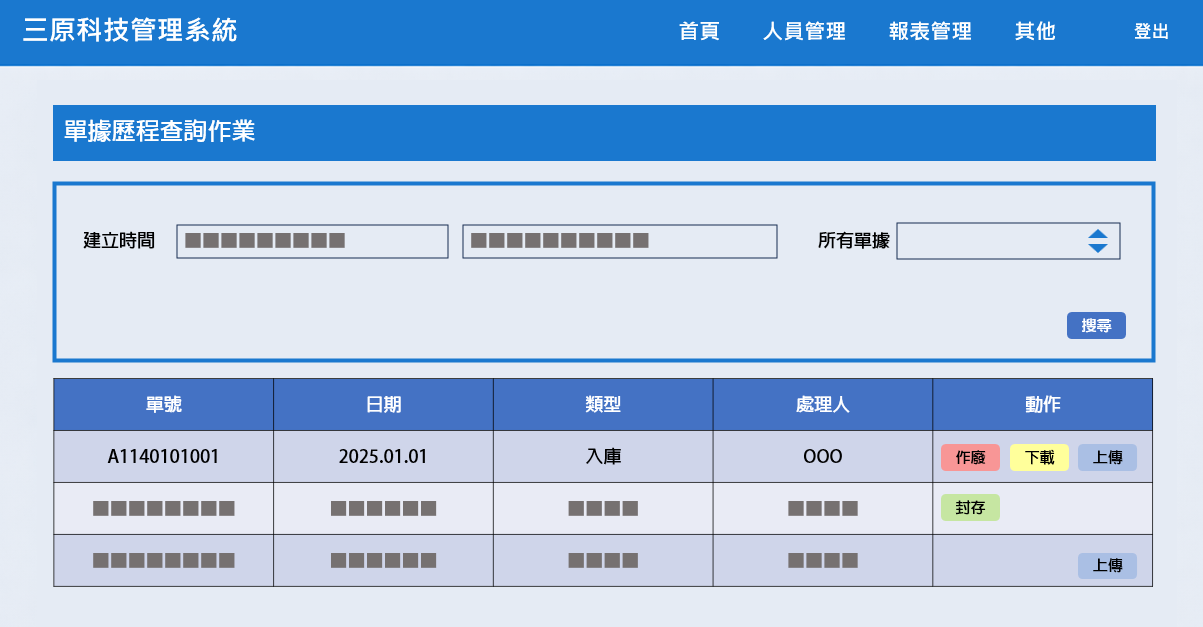Open the 其他 menu
The image size is (1203, 627).
click(1034, 31)
